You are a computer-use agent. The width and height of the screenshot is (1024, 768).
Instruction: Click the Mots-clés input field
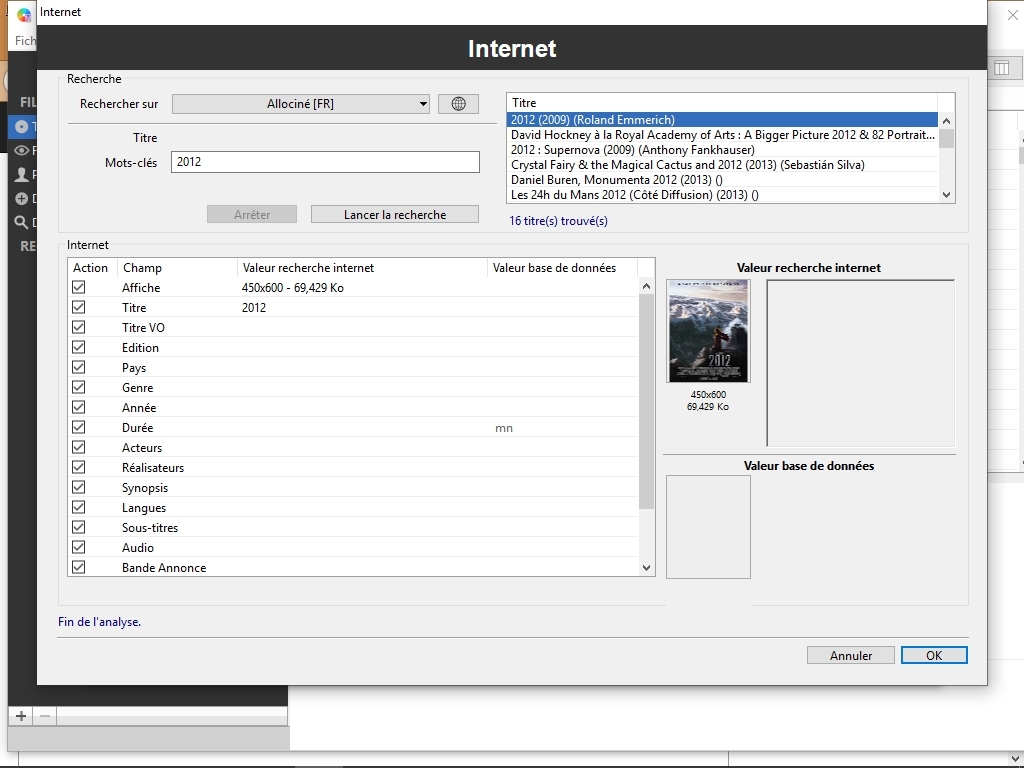point(325,162)
